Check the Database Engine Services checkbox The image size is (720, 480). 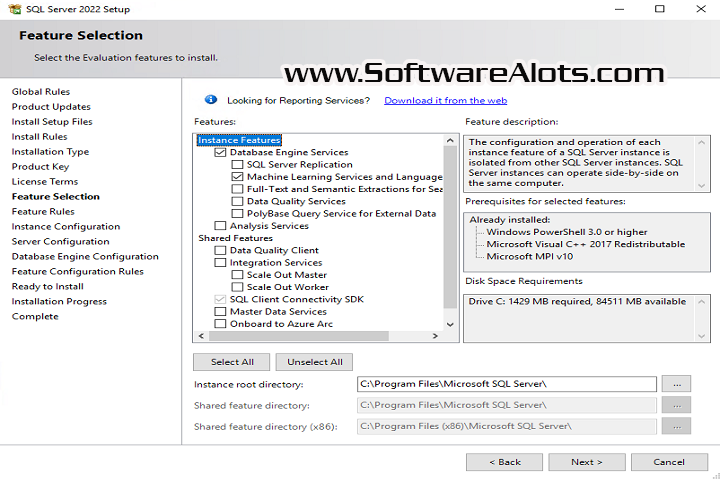[x=220, y=152]
